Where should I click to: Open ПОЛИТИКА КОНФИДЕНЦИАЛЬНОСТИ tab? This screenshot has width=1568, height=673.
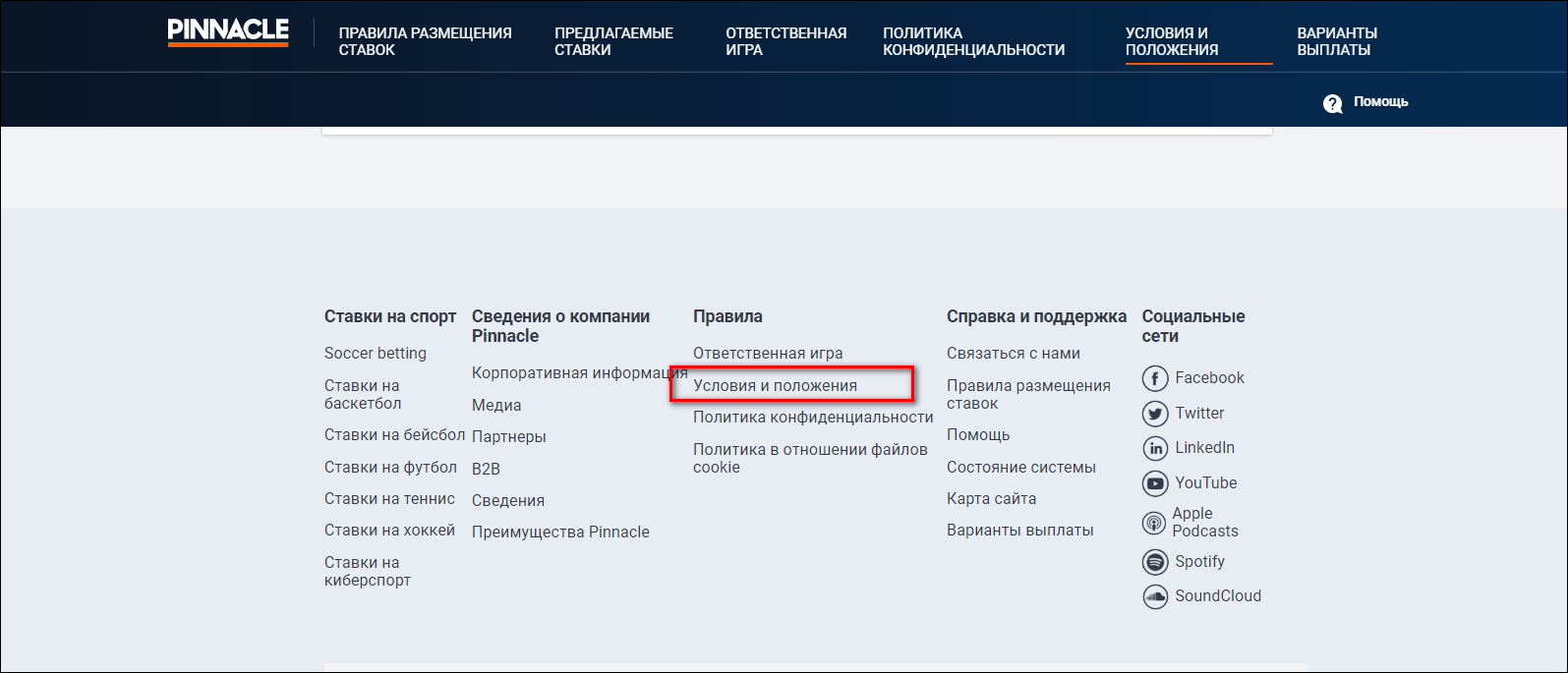click(x=973, y=41)
